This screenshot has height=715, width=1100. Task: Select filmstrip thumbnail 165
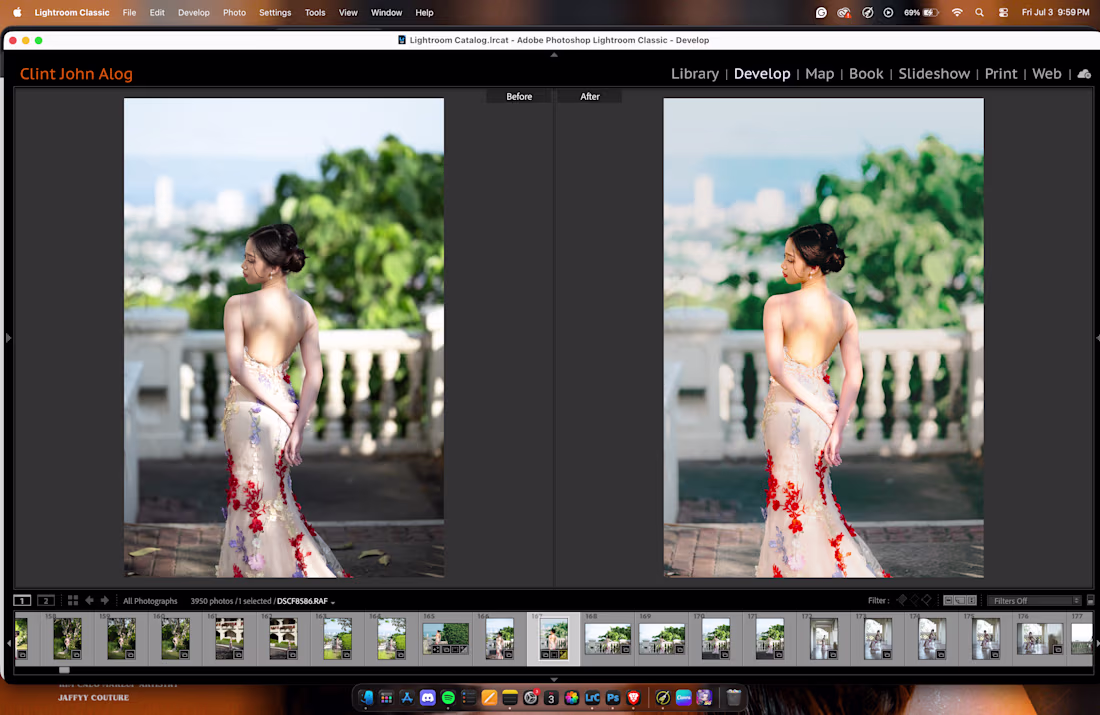445,639
